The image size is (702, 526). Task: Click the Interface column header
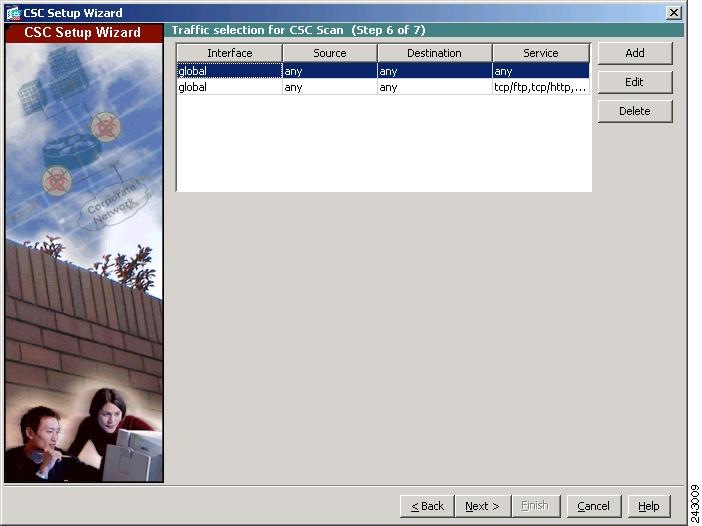(x=230, y=53)
